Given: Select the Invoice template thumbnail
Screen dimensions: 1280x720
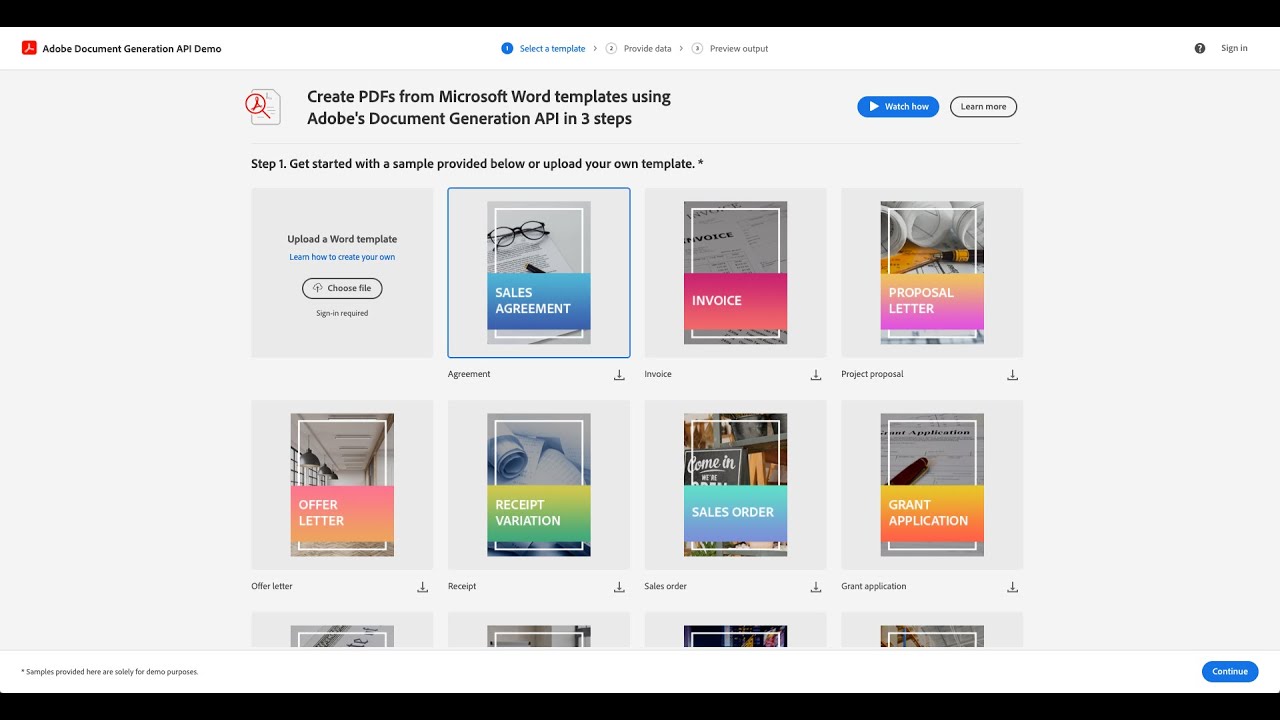Looking at the screenshot, I should pyautogui.click(x=735, y=273).
